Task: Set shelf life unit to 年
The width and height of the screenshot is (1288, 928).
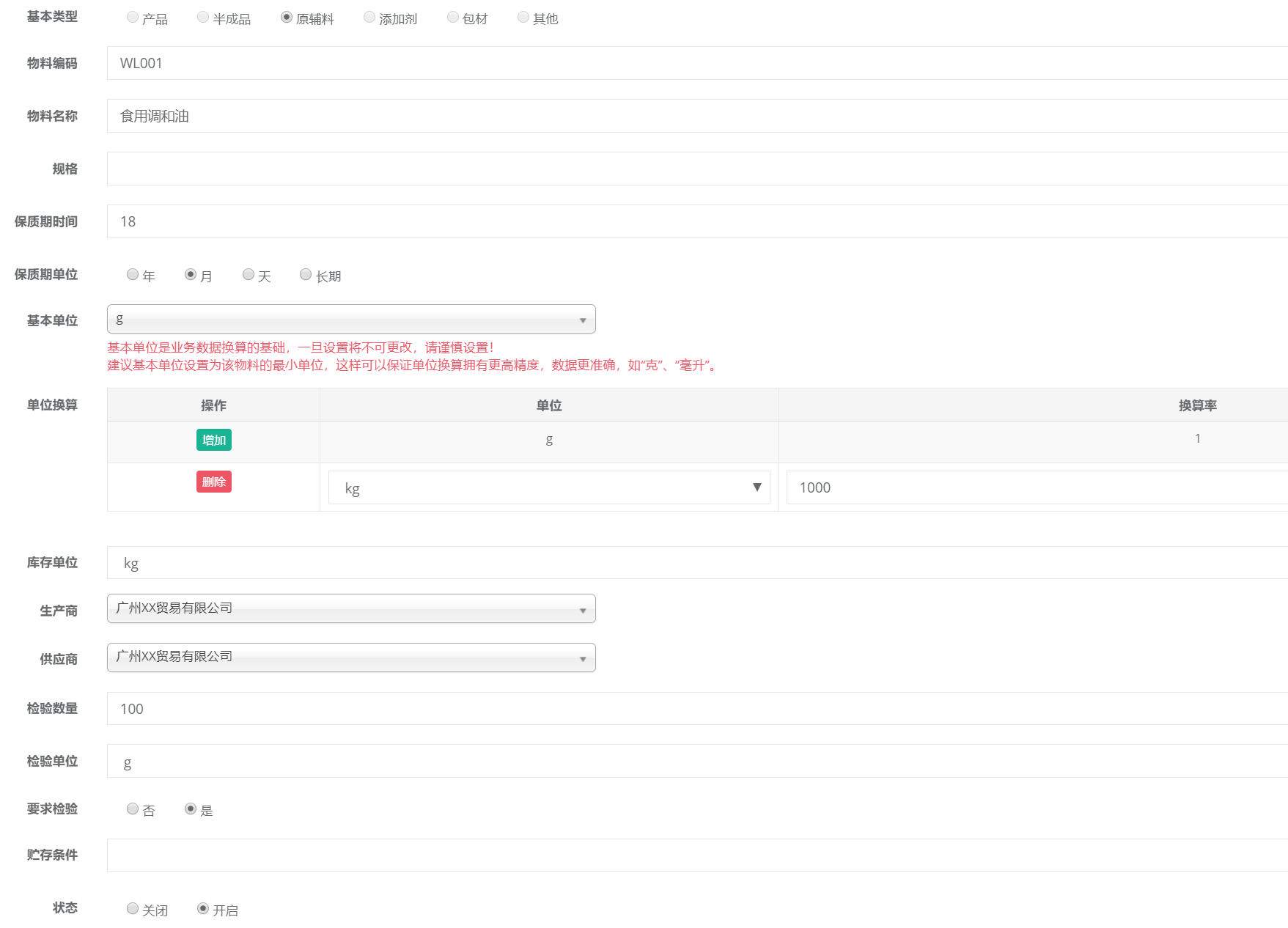Action: coord(133,274)
